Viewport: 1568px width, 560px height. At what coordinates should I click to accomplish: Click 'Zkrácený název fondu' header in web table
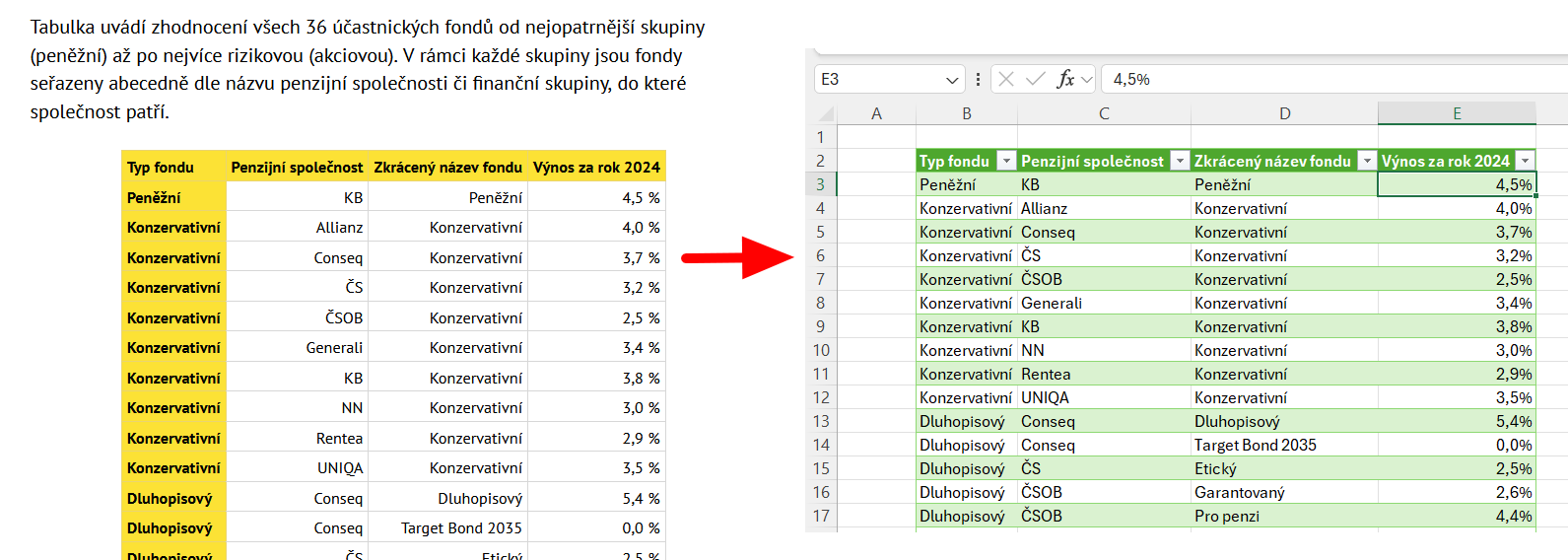pos(448,168)
